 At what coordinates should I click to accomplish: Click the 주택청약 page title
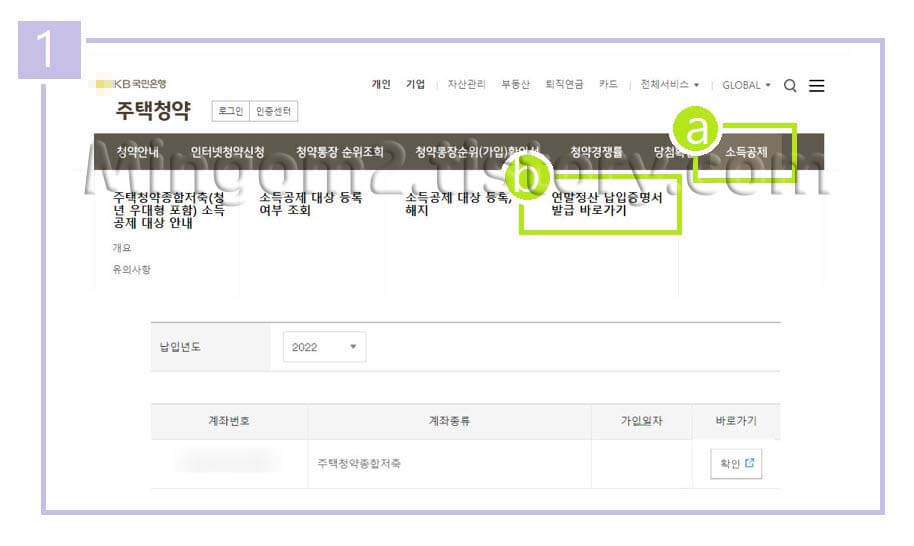point(153,110)
